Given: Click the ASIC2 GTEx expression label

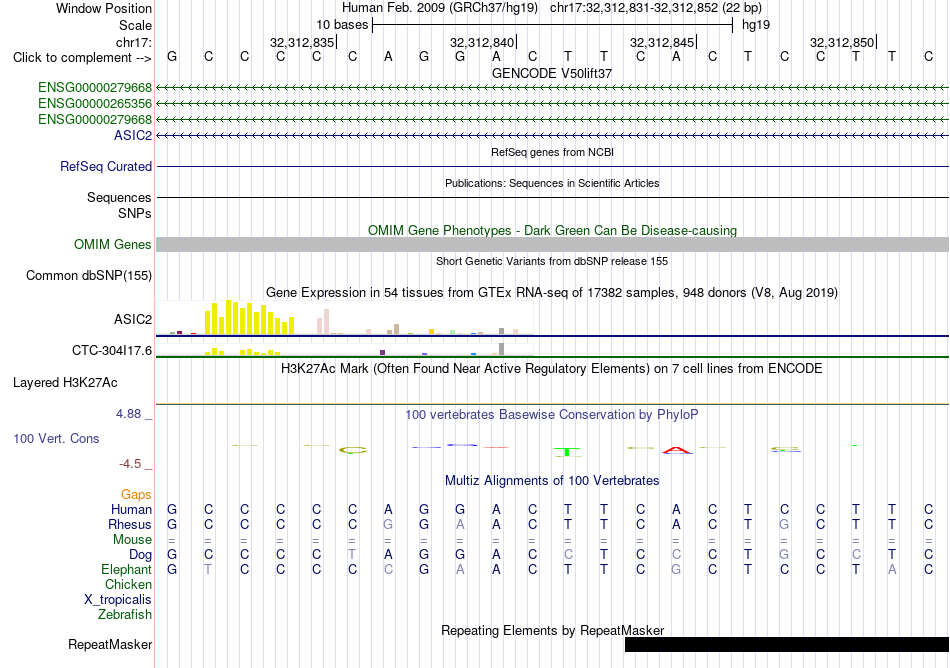Looking at the screenshot, I should click(x=133, y=319).
